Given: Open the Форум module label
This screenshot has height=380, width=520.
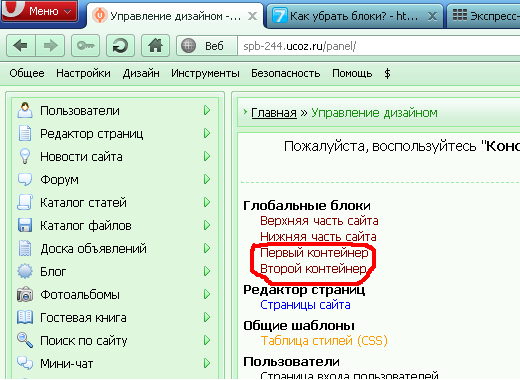Looking at the screenshot, I should coord(59,180).
